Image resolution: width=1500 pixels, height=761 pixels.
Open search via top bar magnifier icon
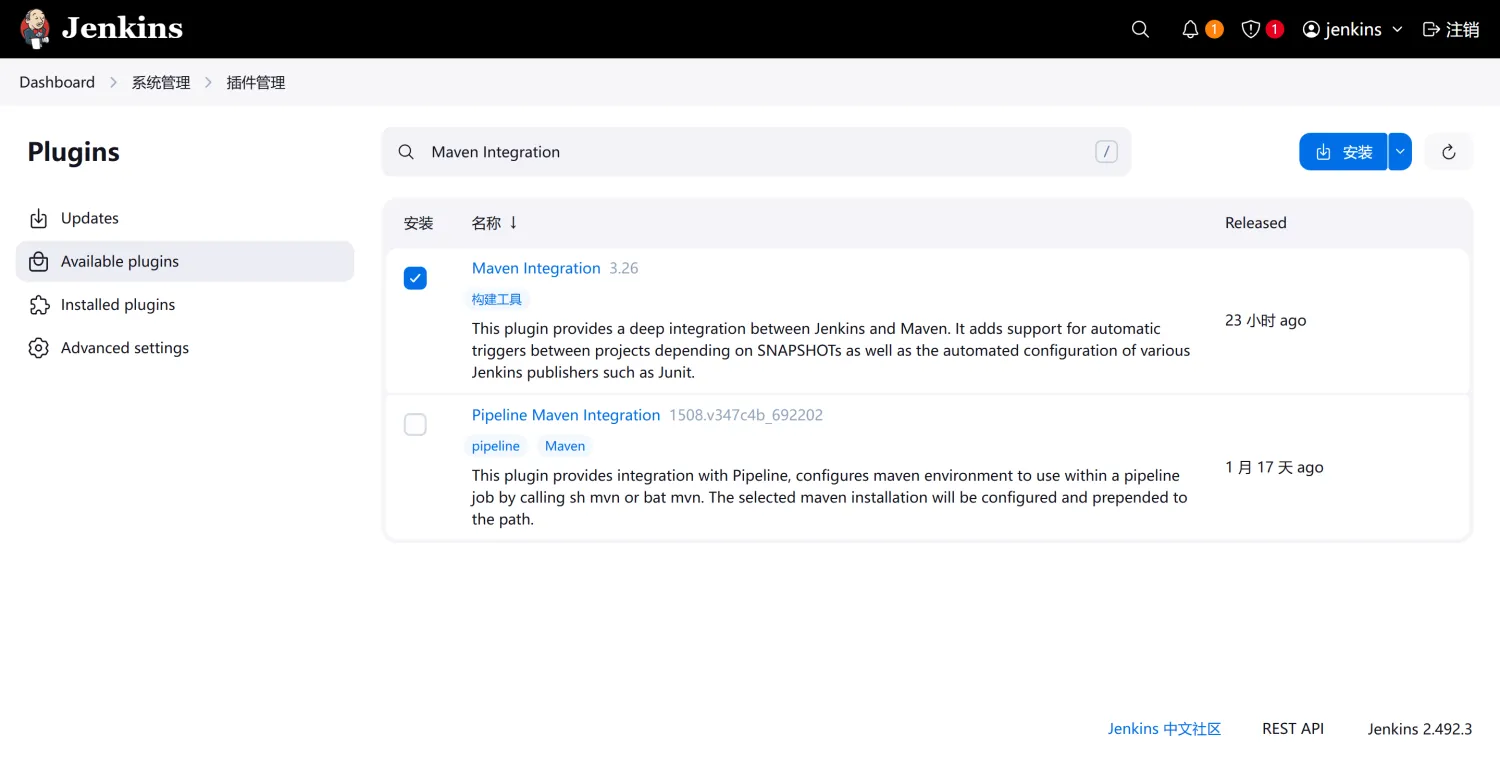pyautogui.click(x=1140, y=29)
